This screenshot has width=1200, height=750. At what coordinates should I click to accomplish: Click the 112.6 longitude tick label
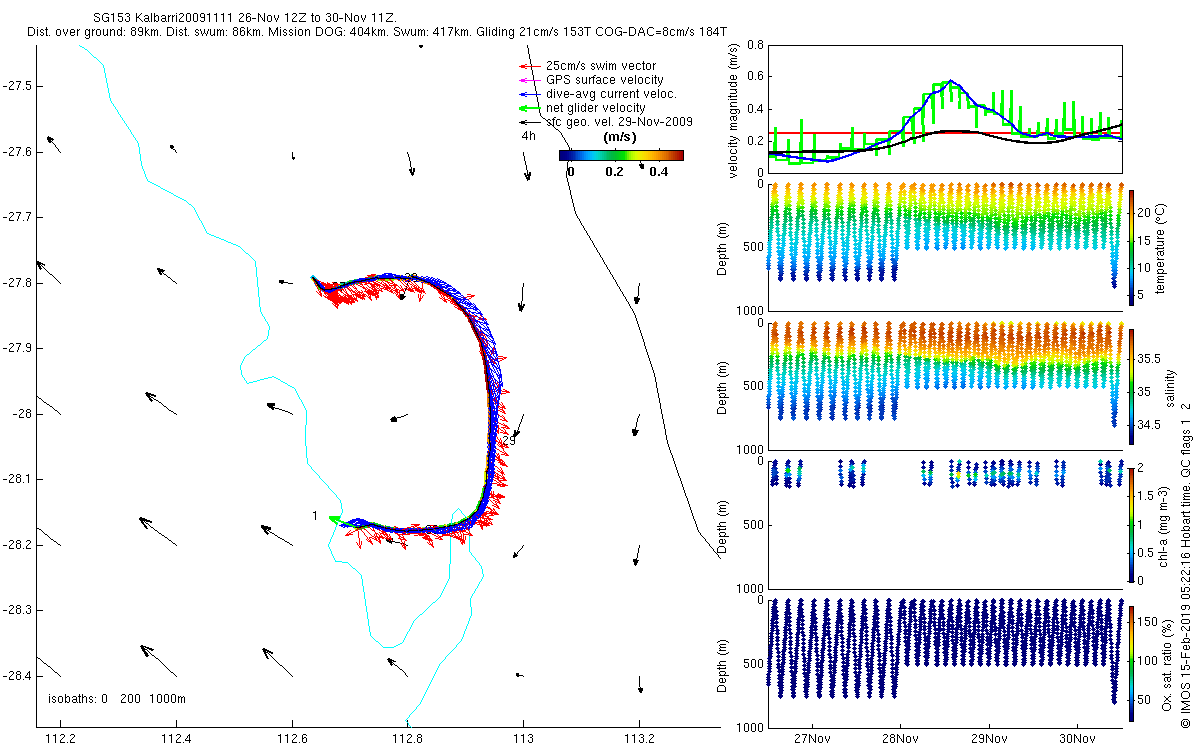tap(292, 739)
